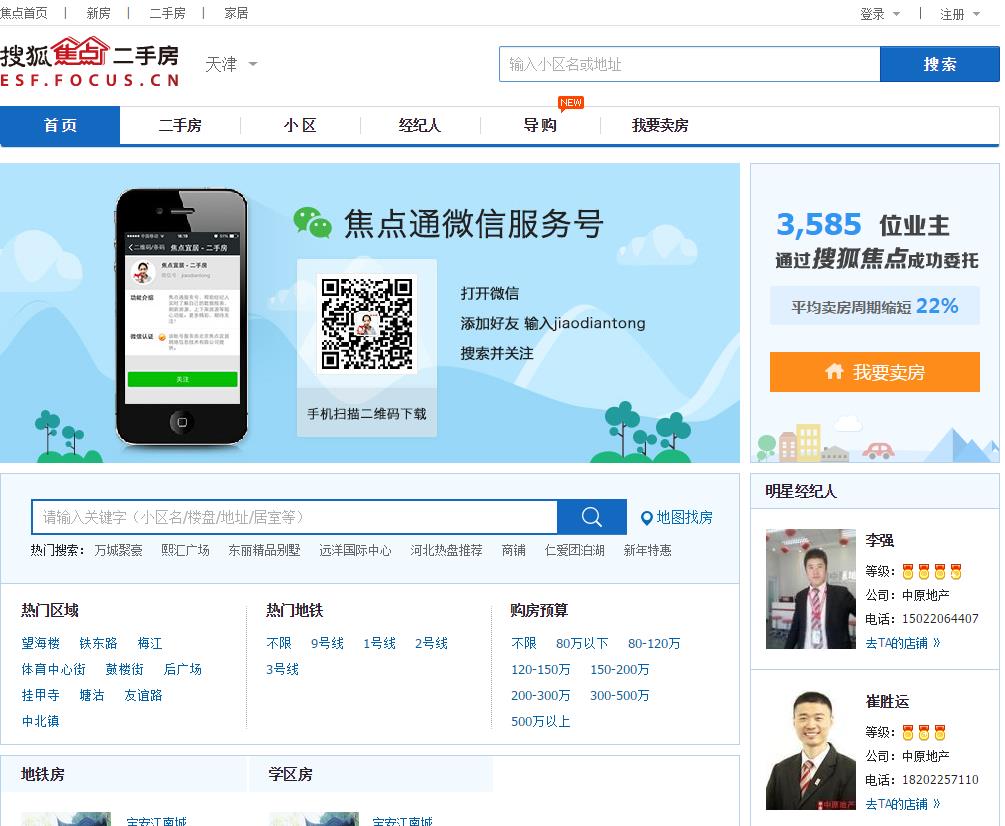
Task: Select hot search 远洋国际中心
Action: coord(355,550)
